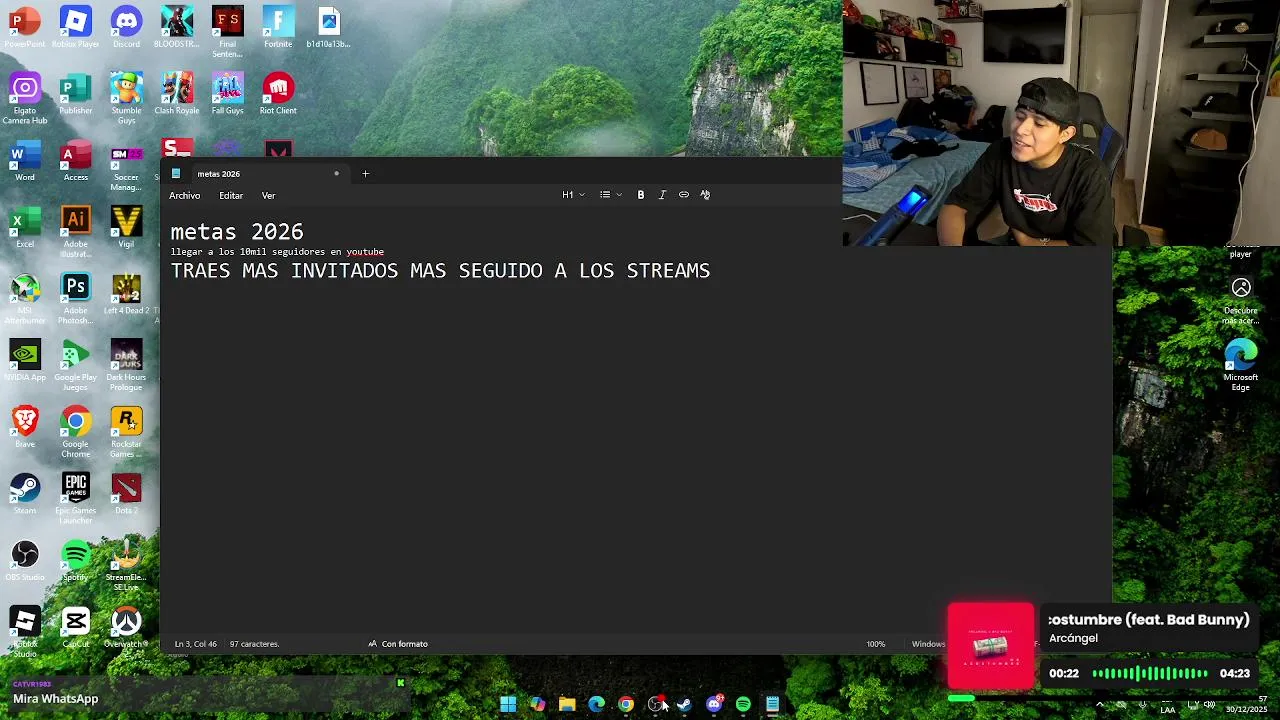Open the PowerPoint desktop shortcut
1280x720 pixels.
pos(25,27)
